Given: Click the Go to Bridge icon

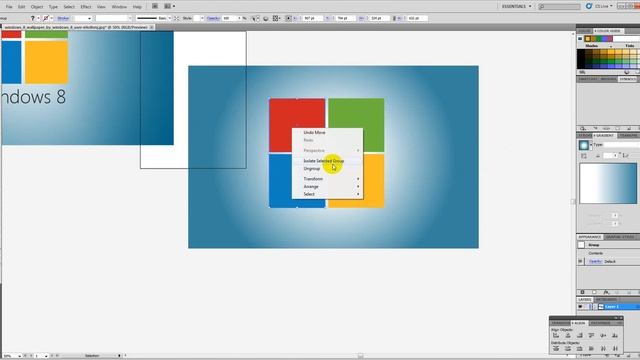Looking at the screenshot, I should [155, 6].
